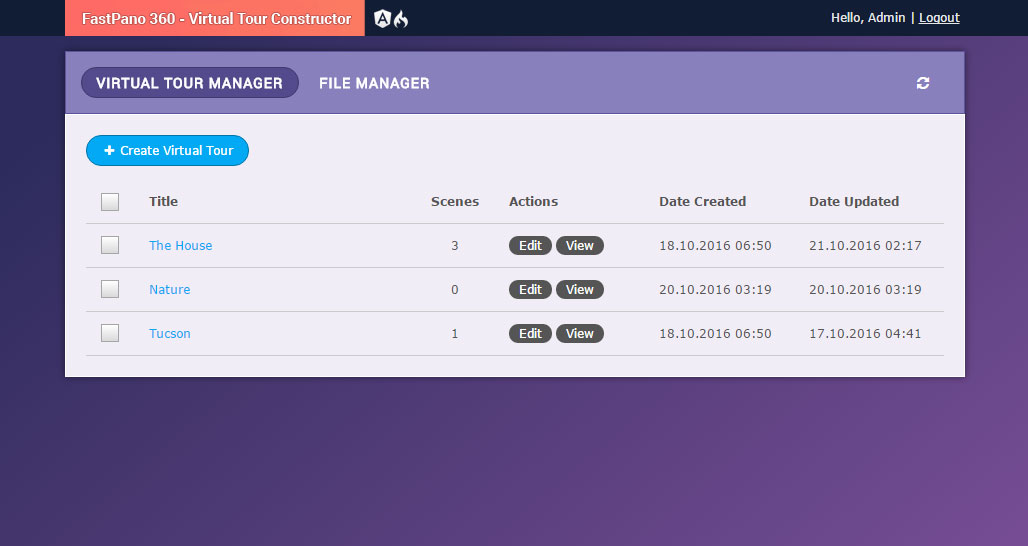Click the flame icon in top bar
1028x546 pixels.
coord(401,18)
